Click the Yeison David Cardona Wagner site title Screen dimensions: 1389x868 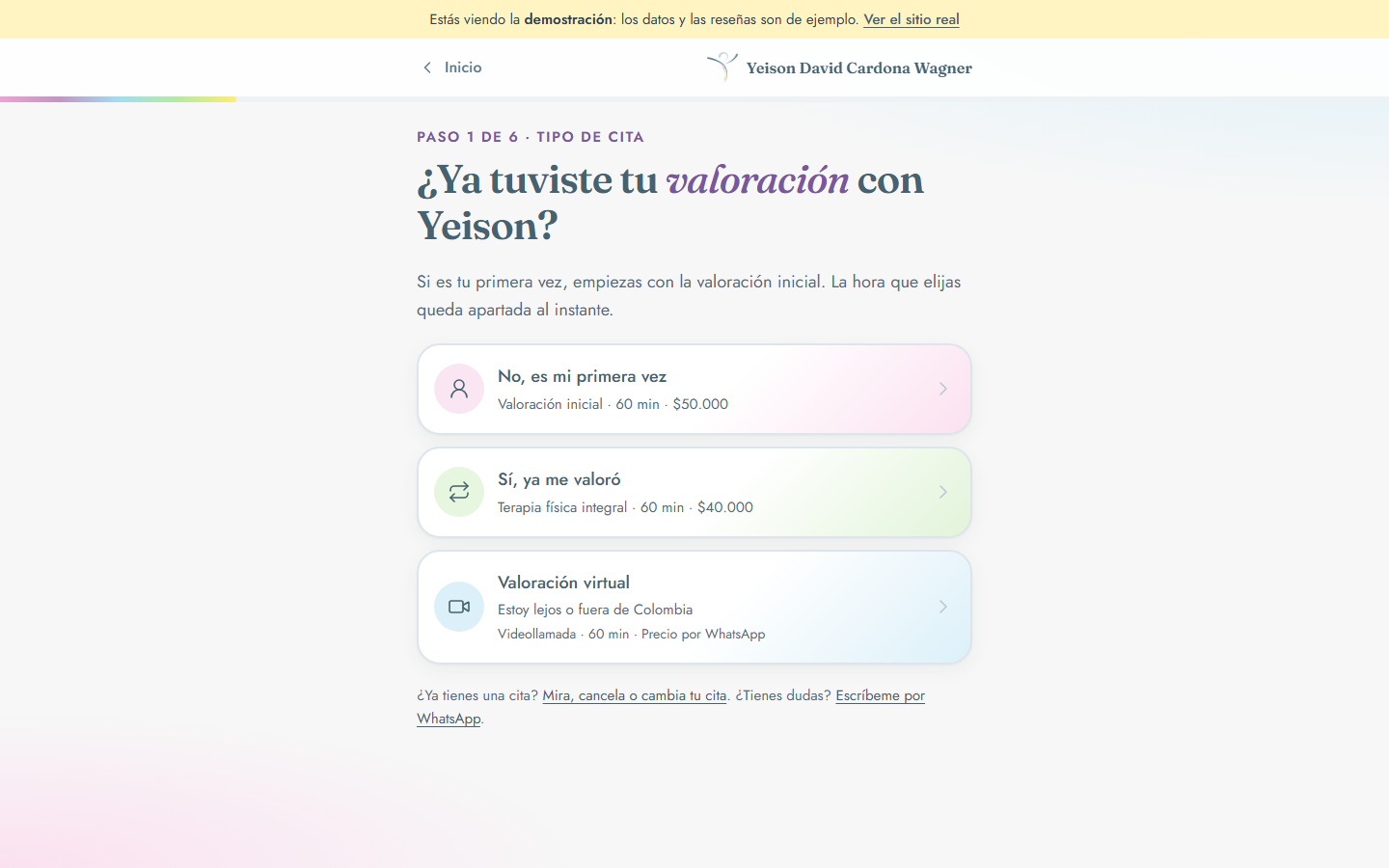click(858, 68)
